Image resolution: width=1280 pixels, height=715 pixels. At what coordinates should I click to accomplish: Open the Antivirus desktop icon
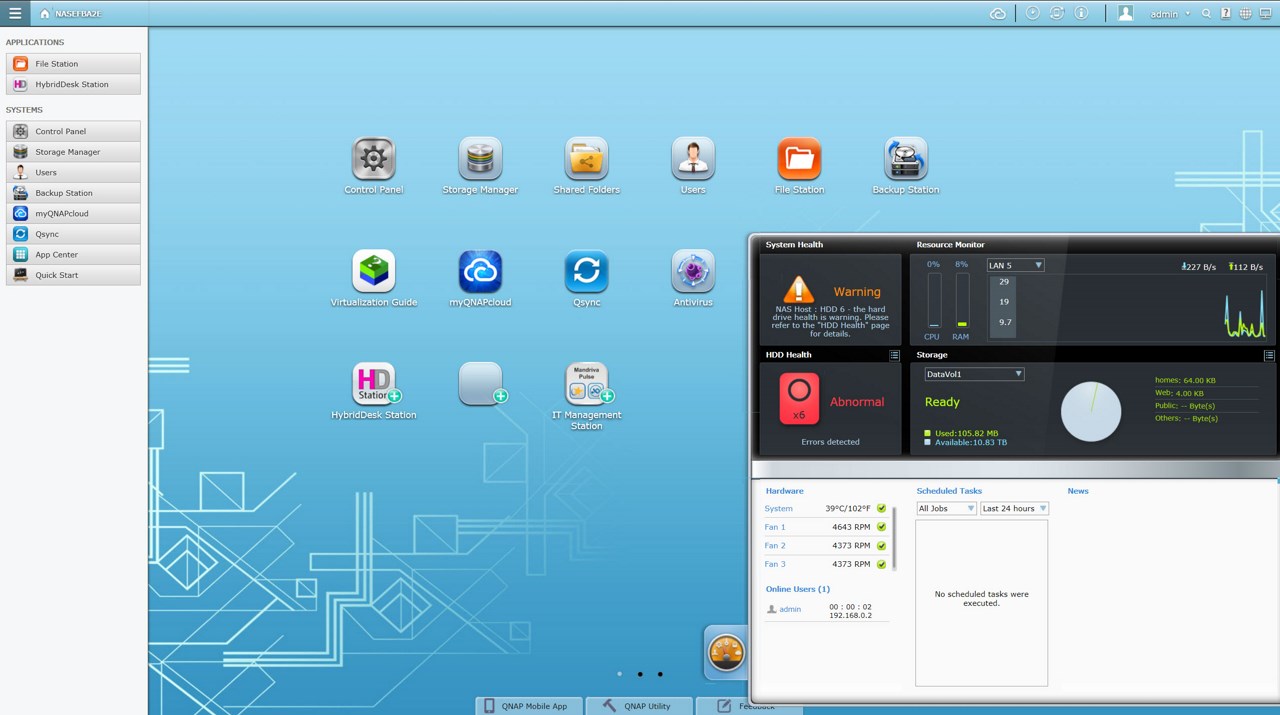pos(693,279)
